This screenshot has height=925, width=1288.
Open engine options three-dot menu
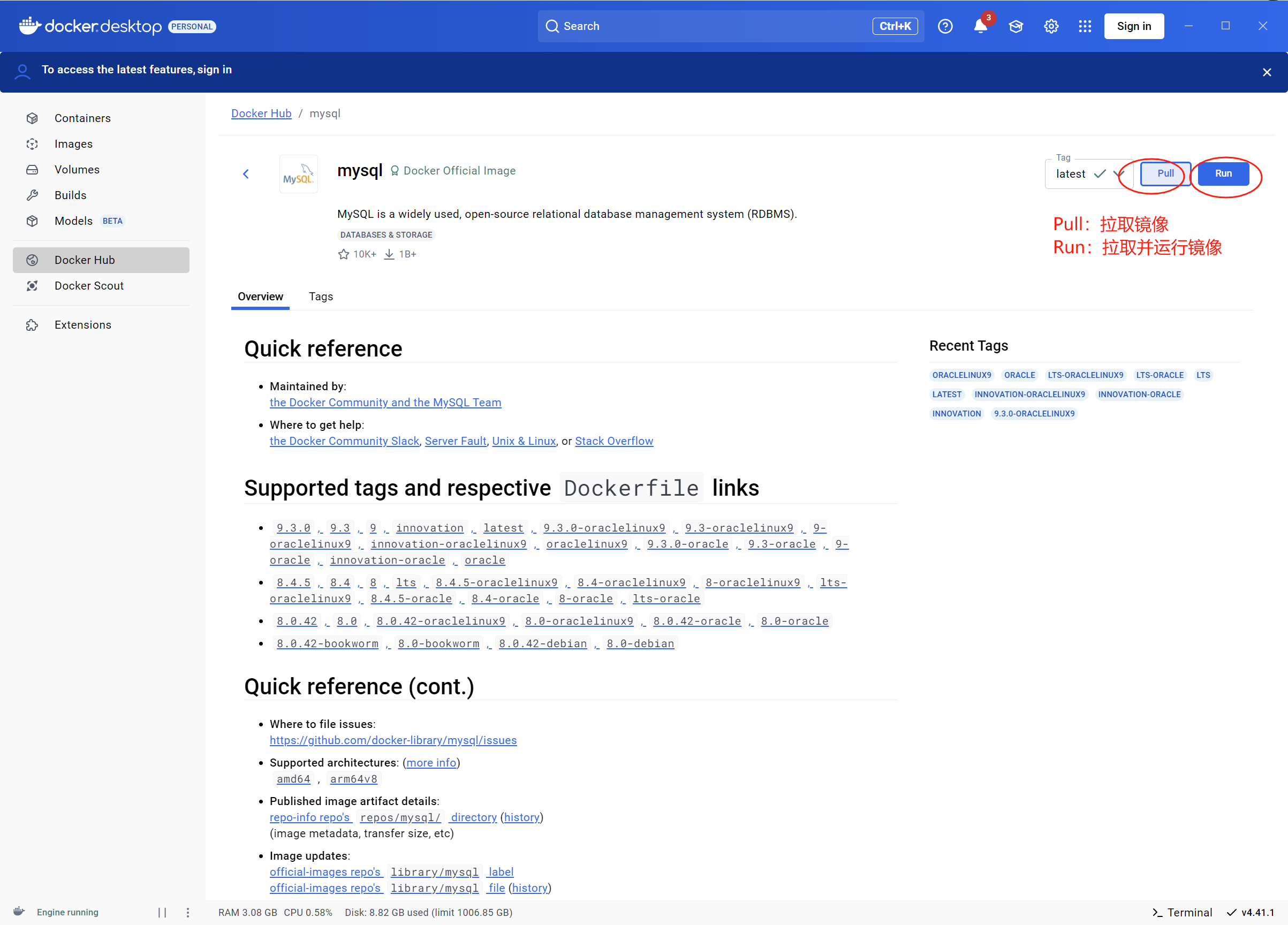[188, 912]
